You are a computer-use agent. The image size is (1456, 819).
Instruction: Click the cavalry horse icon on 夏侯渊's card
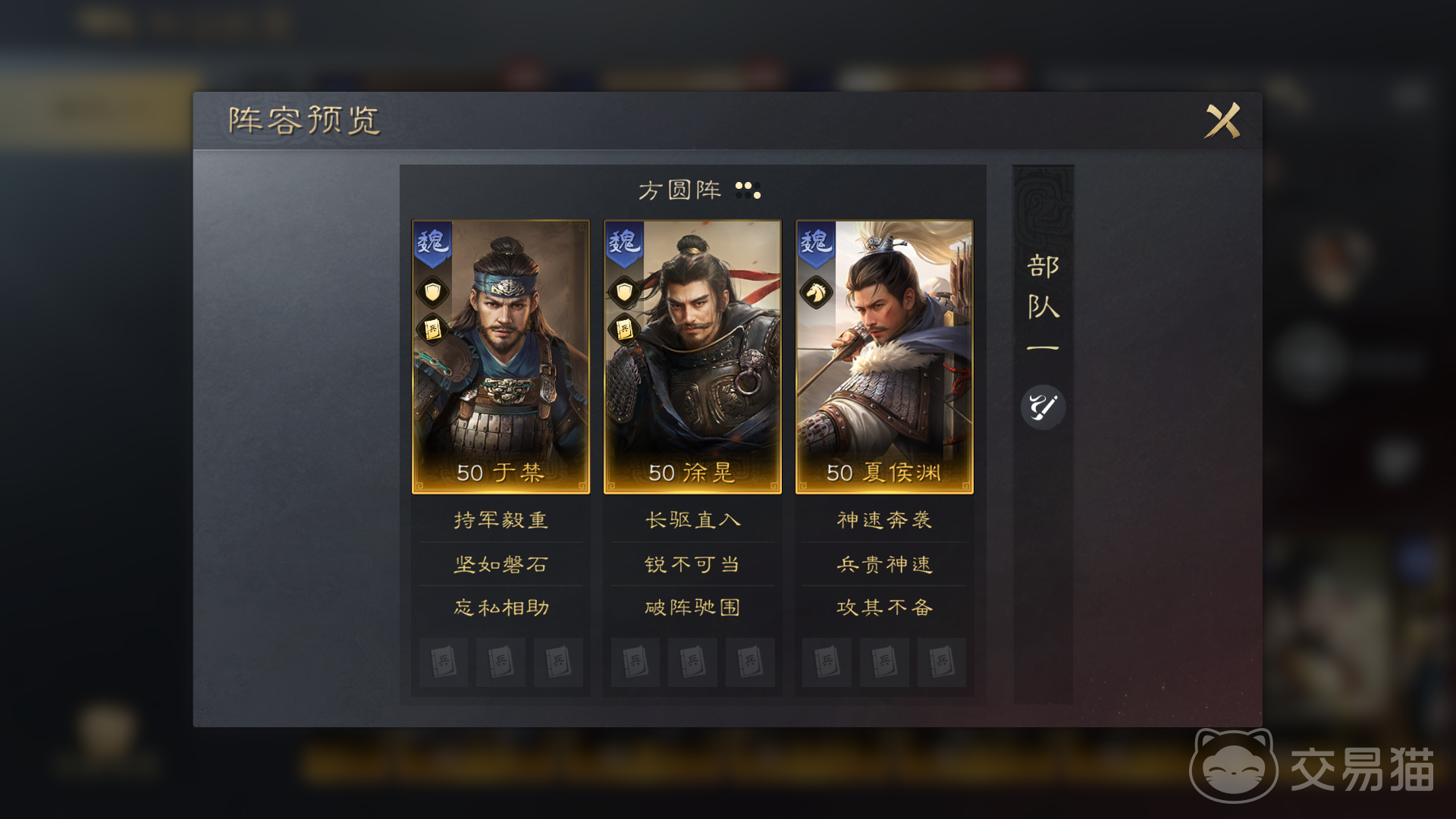(x=816, y=292)
